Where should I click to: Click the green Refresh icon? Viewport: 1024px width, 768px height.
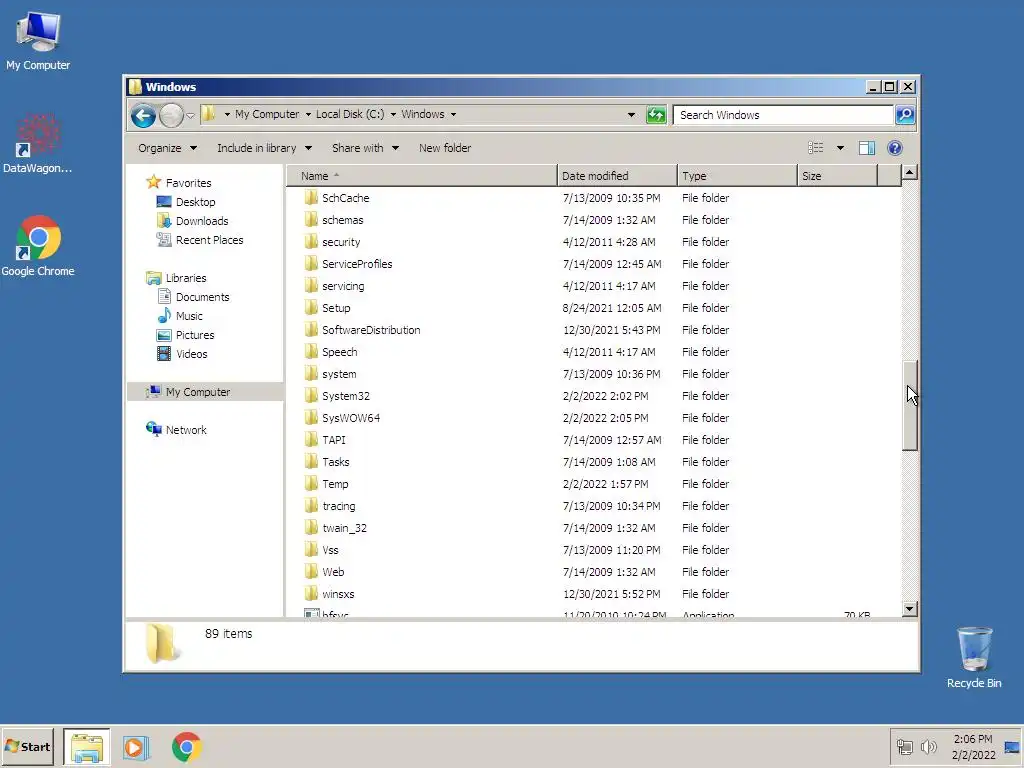click(656, 115)
